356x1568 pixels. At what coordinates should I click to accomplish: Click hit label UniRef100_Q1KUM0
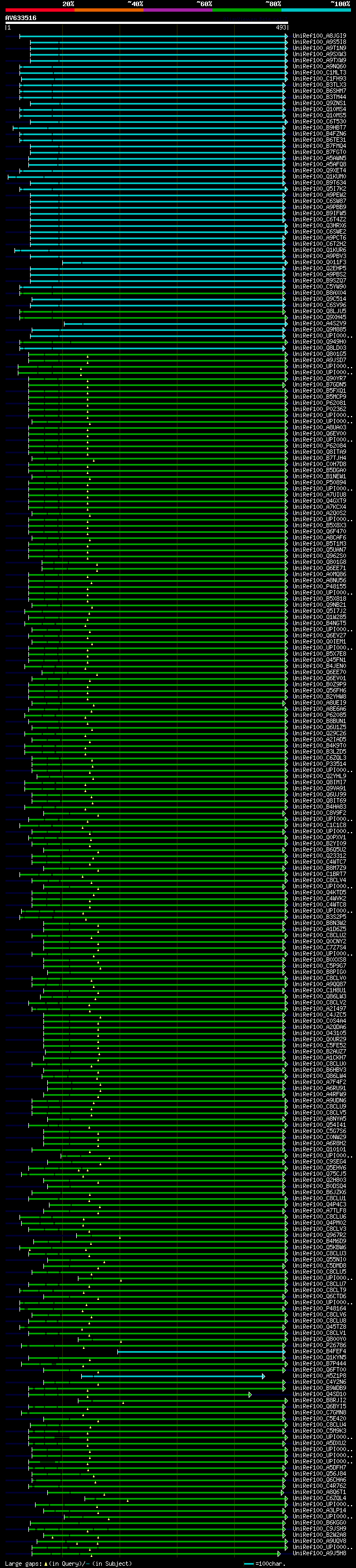point(319,176)
